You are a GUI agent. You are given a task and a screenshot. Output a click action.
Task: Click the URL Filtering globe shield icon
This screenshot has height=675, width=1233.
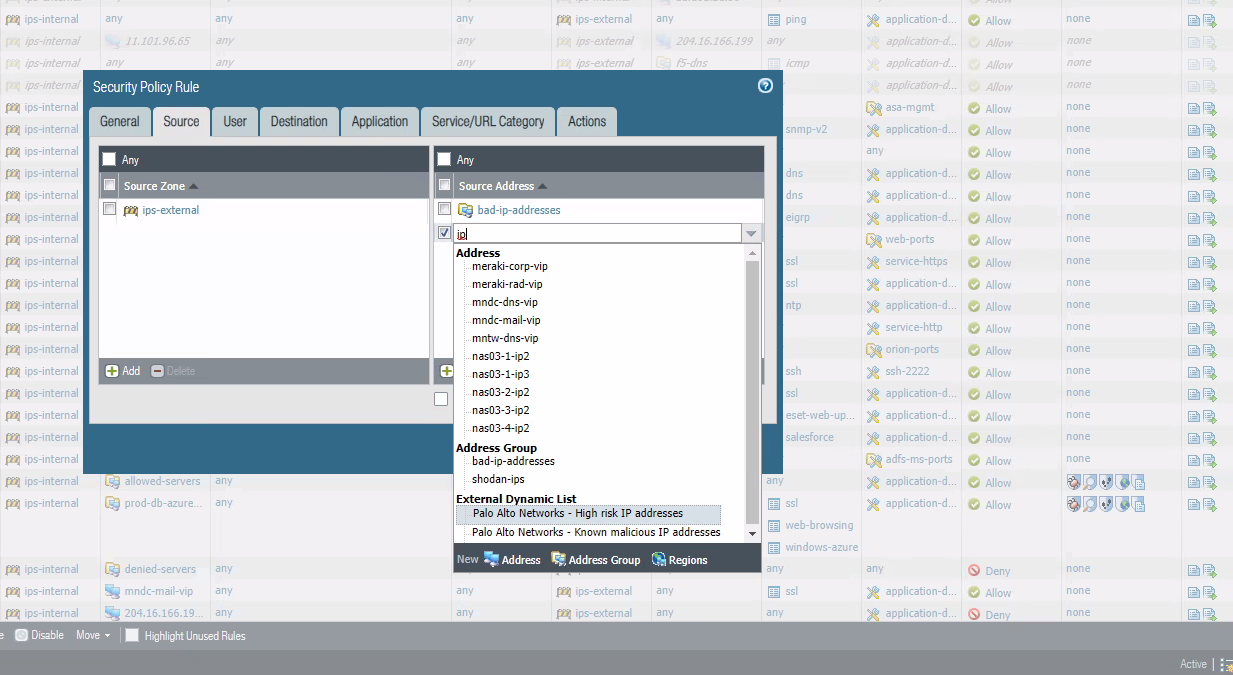tap(1122, 482)
